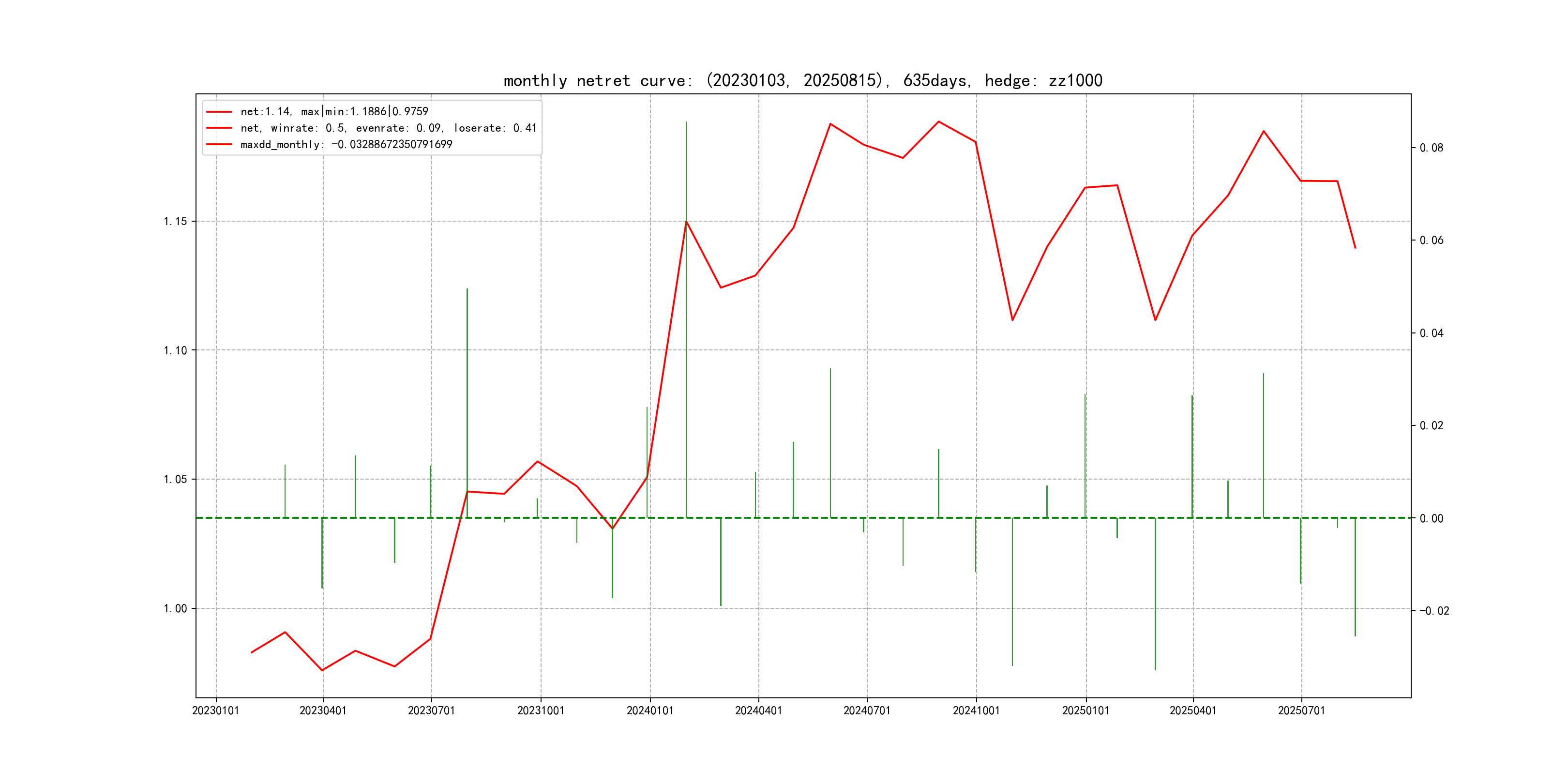Screen dimensions: 1568x784
Task: Click x-axis label 20230701
Action: tap(431, 710)
